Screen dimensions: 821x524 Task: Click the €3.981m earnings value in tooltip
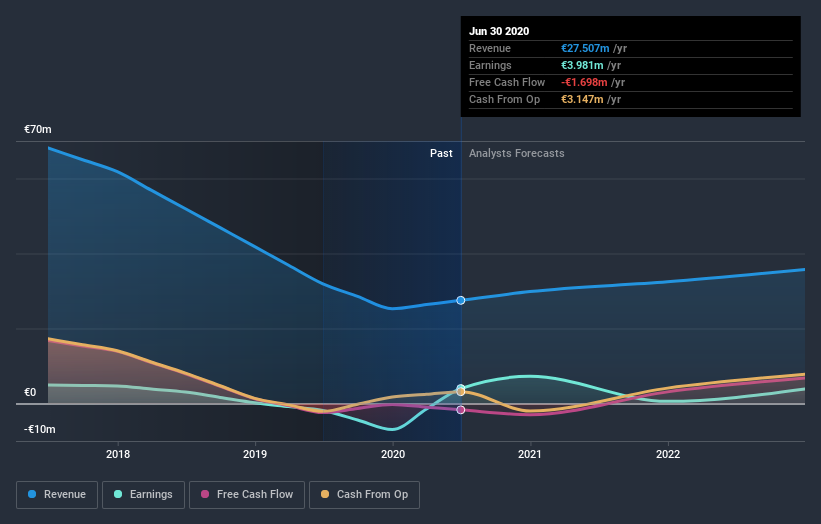coord(582,65)
